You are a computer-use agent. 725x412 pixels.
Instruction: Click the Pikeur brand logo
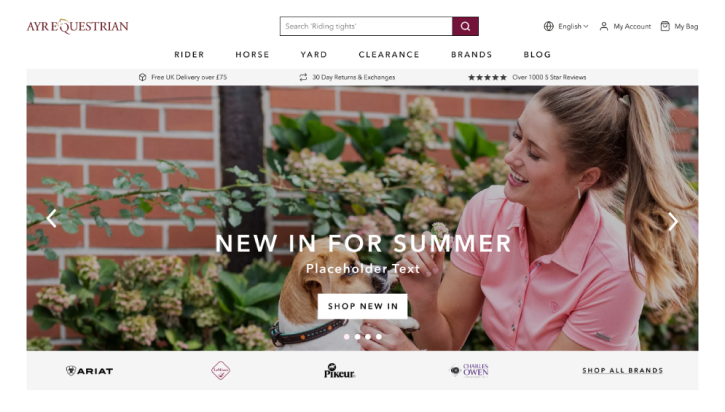[339, 371]
